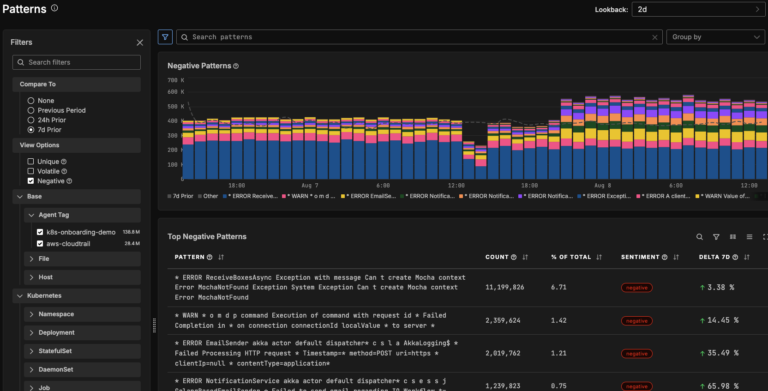The image size is (768, 391).
Task: Click the negative badge in EmailSender row
Action: 636,353
